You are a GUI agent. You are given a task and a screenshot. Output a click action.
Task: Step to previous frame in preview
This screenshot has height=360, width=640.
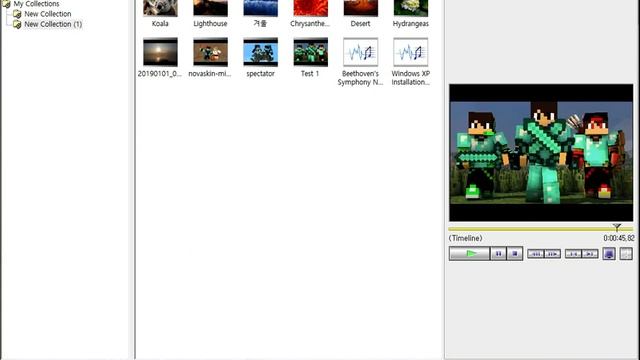(x=536, y=254)
